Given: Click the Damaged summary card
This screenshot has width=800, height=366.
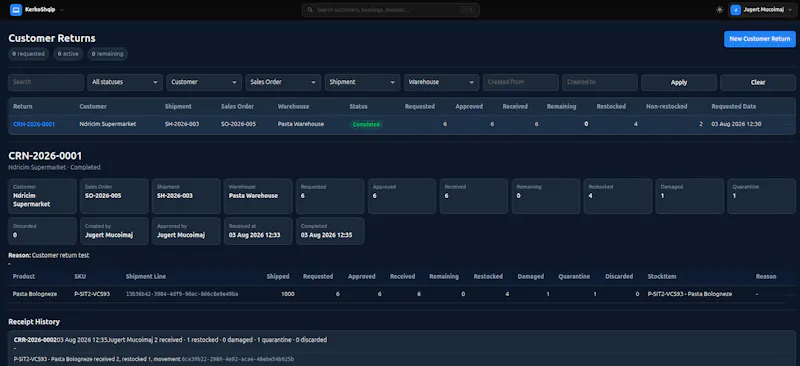Looking at the screenshot, I should (690, 196).
